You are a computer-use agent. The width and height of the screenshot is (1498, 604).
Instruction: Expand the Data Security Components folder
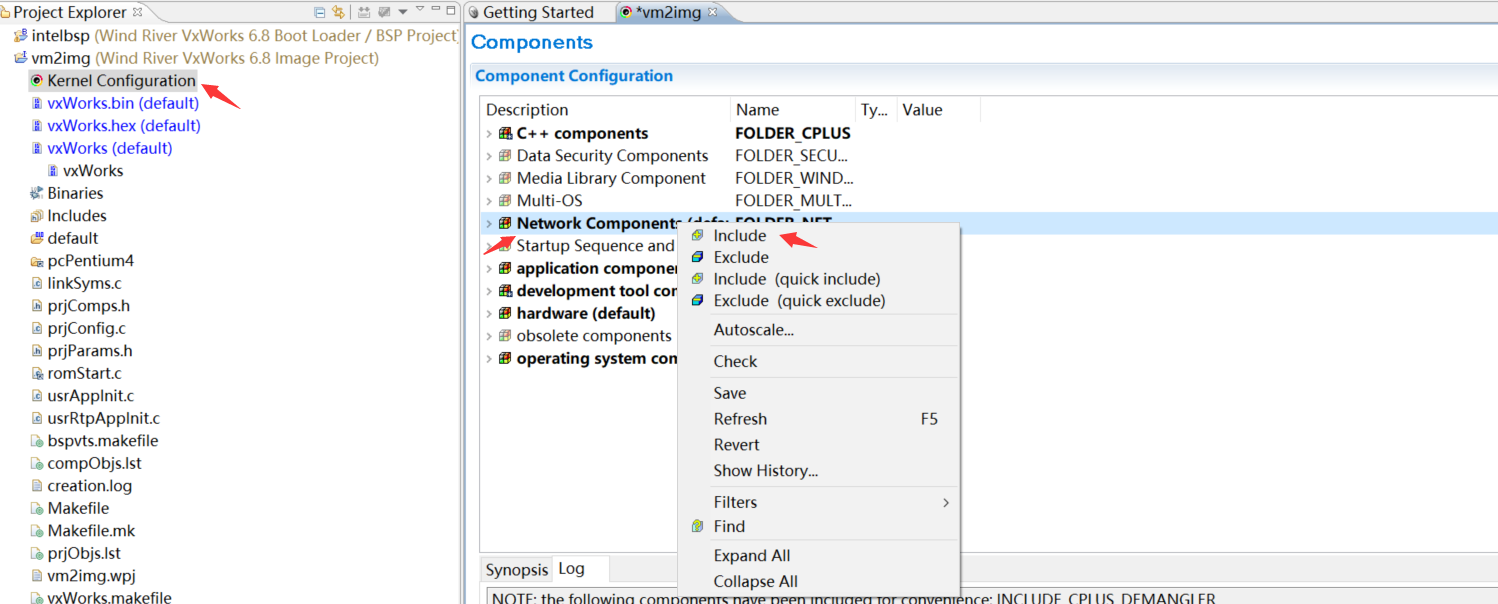(x=489, y=155)
